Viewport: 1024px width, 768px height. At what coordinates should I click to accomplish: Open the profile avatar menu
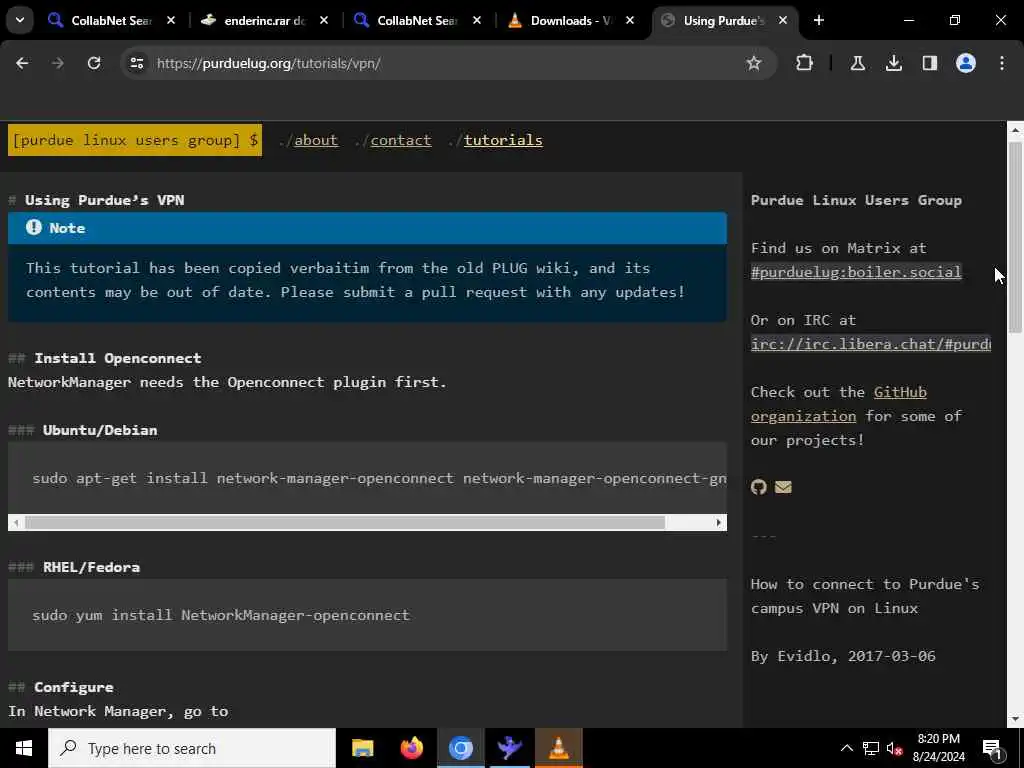click(965, 63)
